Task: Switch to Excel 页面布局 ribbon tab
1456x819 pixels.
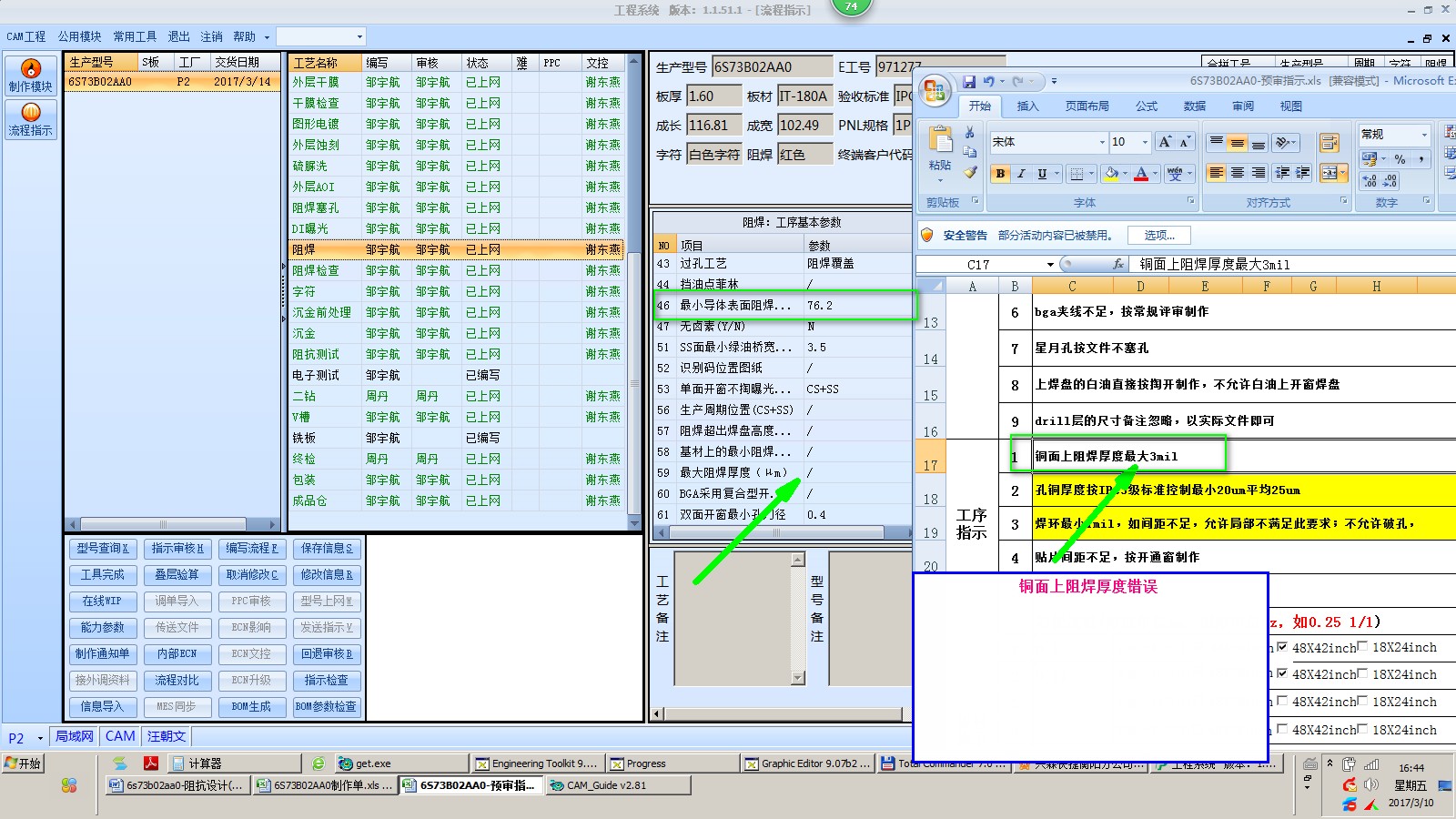Action: 1087,106
